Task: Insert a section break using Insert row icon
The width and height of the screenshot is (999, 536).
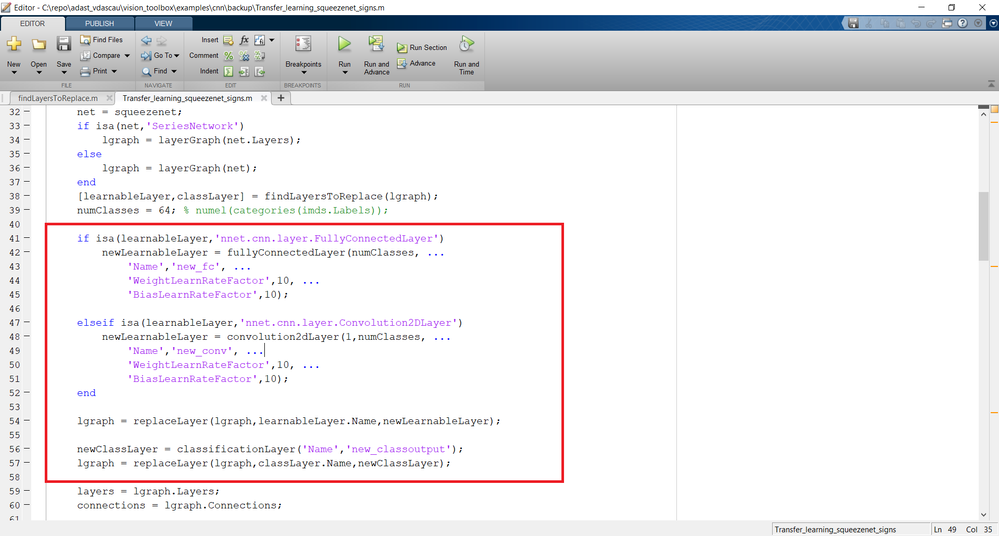Action: pyautogui.click(x=228, y=40)
